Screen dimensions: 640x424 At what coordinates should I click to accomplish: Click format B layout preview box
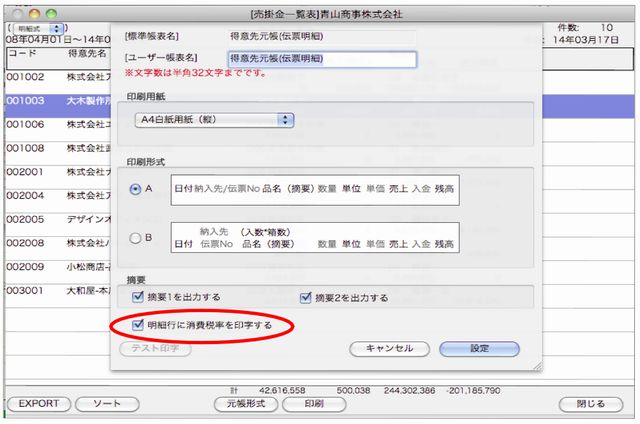tap(315, 238)
